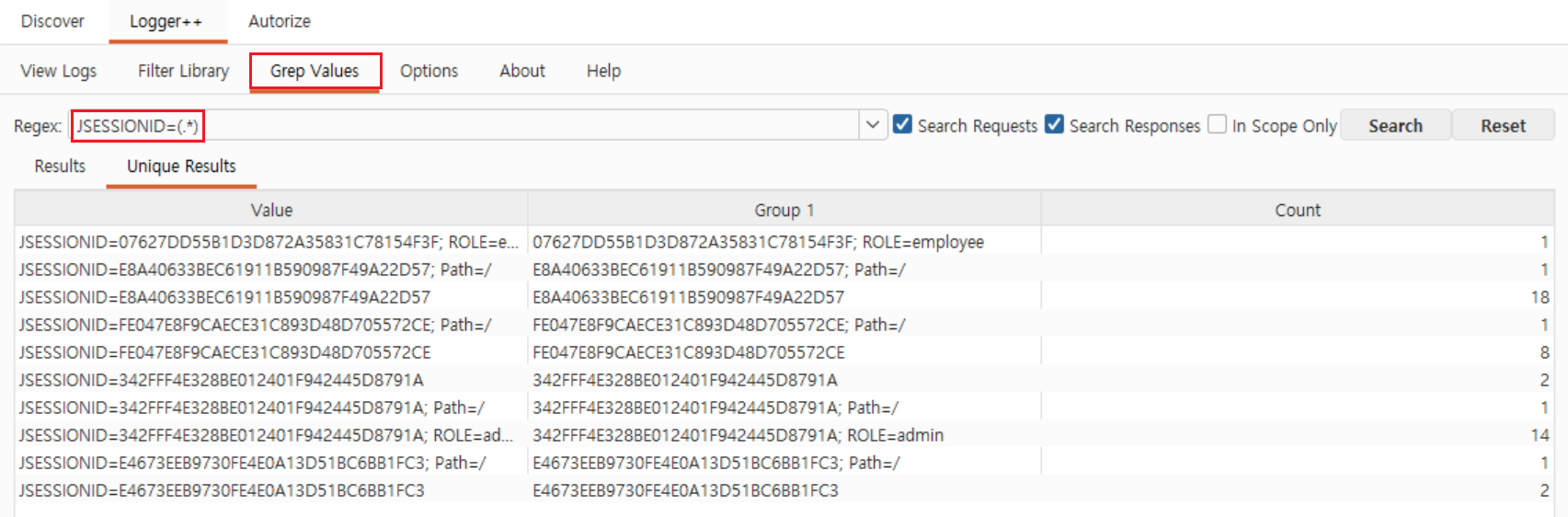This screenshot has height=517, width=1568.
Task: Select Value cell JSESSIONID=FE047E8F9CAECE31C893D48D705572CE; Path=/
Action: [x=271, y=325]
